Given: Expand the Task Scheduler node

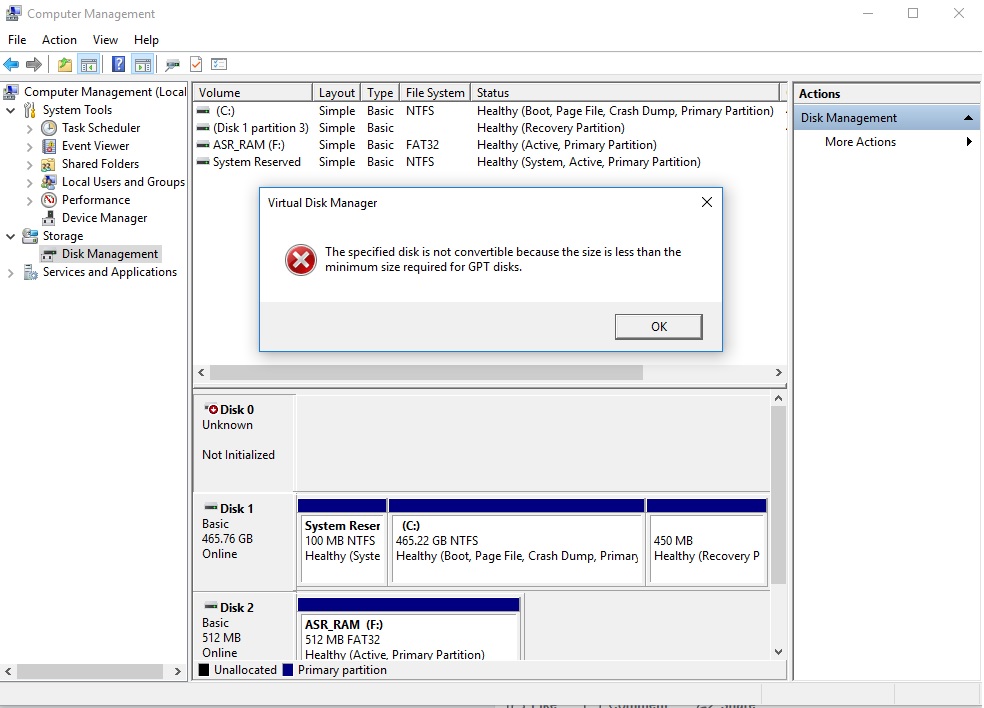Looking at the screenshot, I should click(x=29, y=129).
